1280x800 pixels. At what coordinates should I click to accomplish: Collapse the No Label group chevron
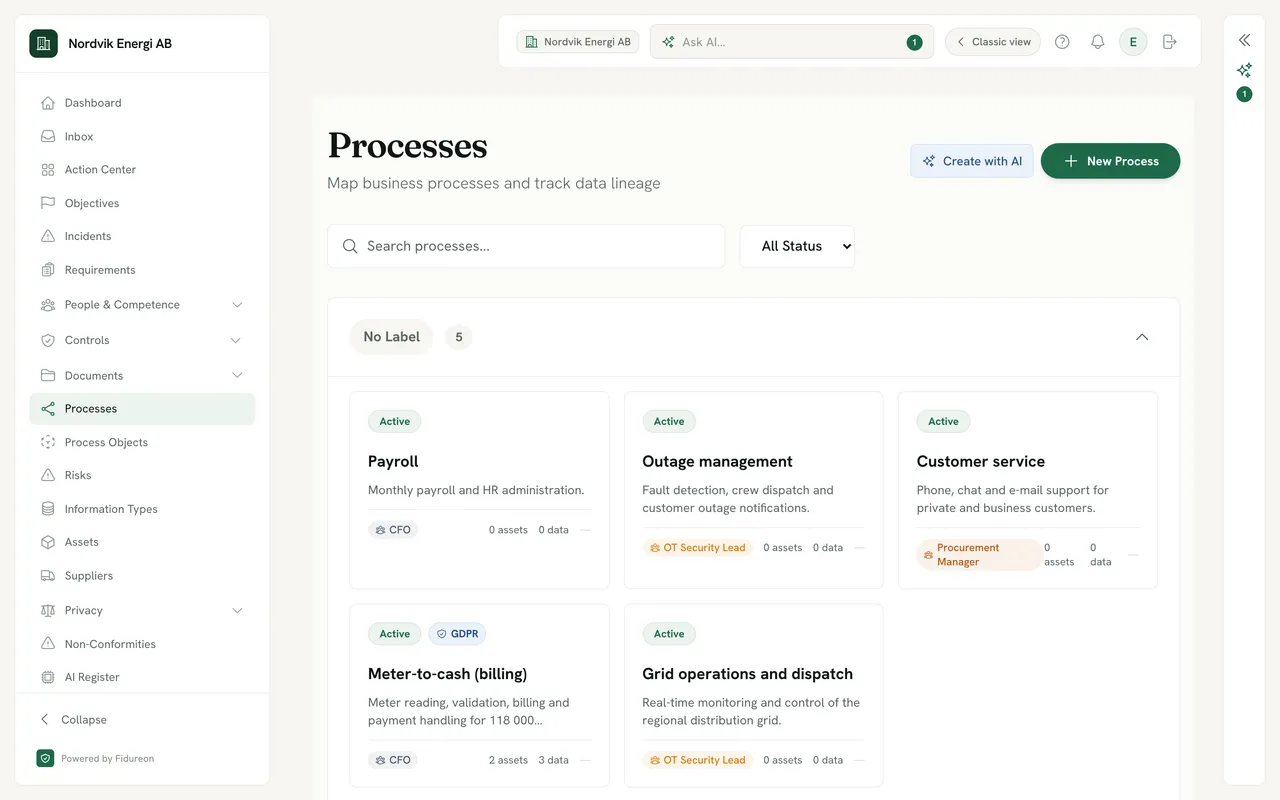tap(1142, 337)
